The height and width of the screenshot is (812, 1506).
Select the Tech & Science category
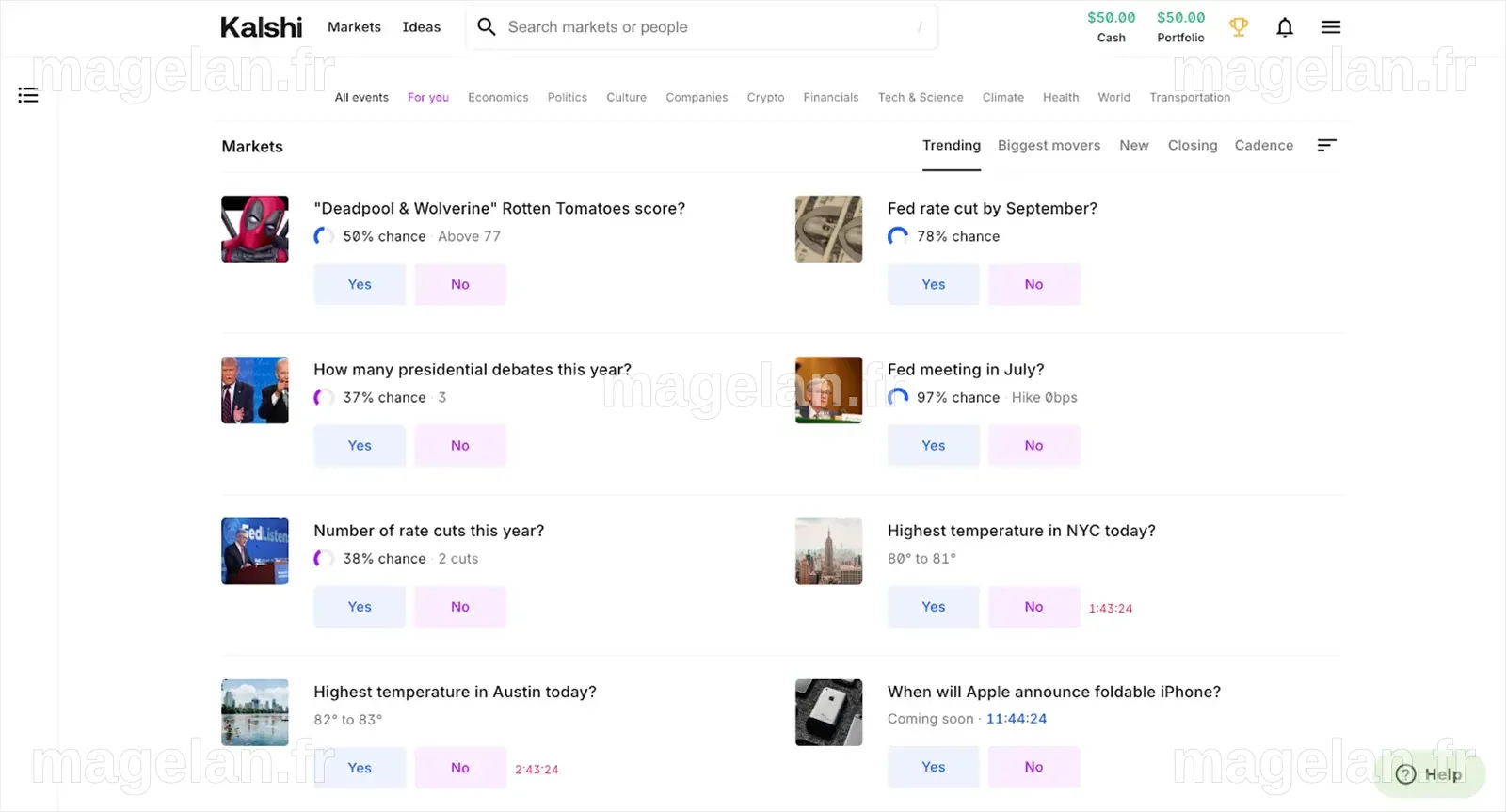point(921,97)
